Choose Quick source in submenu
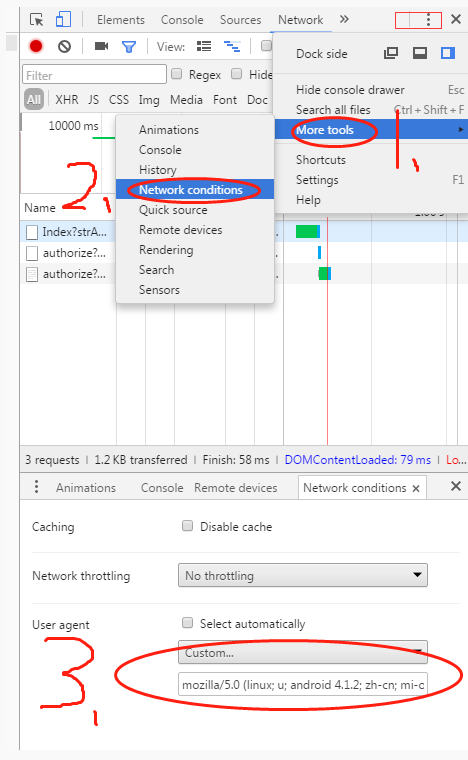Image resolution: width=468 pixels, height=760 pixels. 195,210
